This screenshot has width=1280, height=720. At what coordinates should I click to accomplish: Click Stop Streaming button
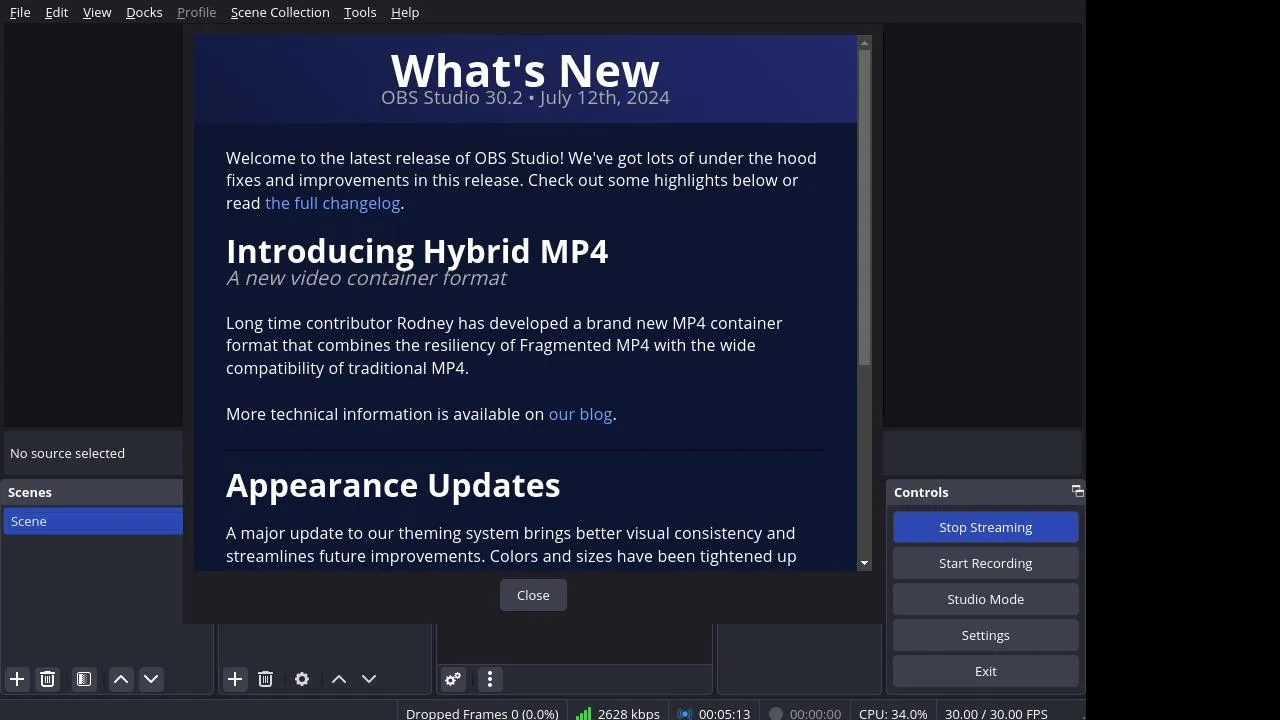click(986, 527)
